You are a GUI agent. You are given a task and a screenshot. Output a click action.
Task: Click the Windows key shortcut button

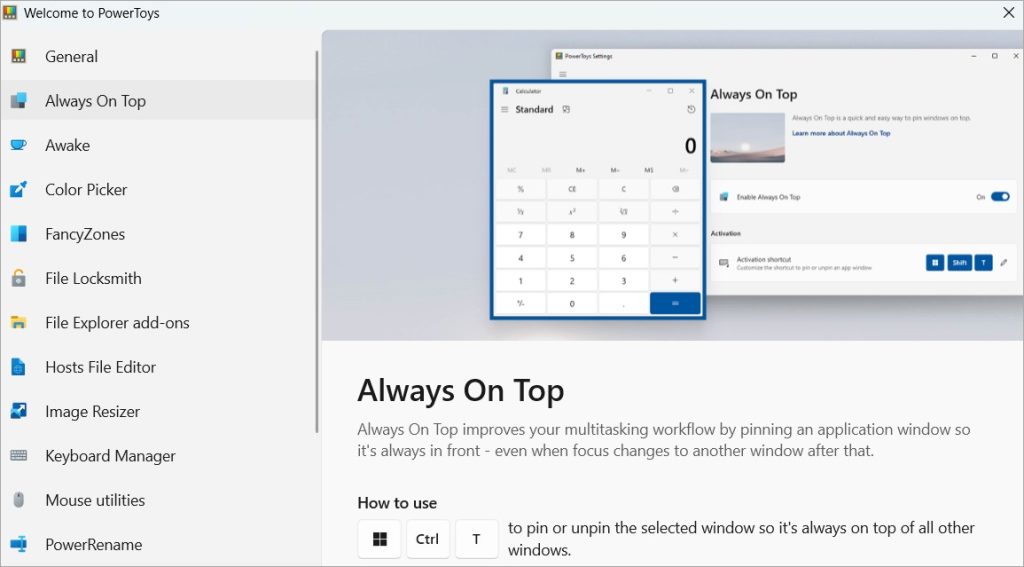pos(379,539)
